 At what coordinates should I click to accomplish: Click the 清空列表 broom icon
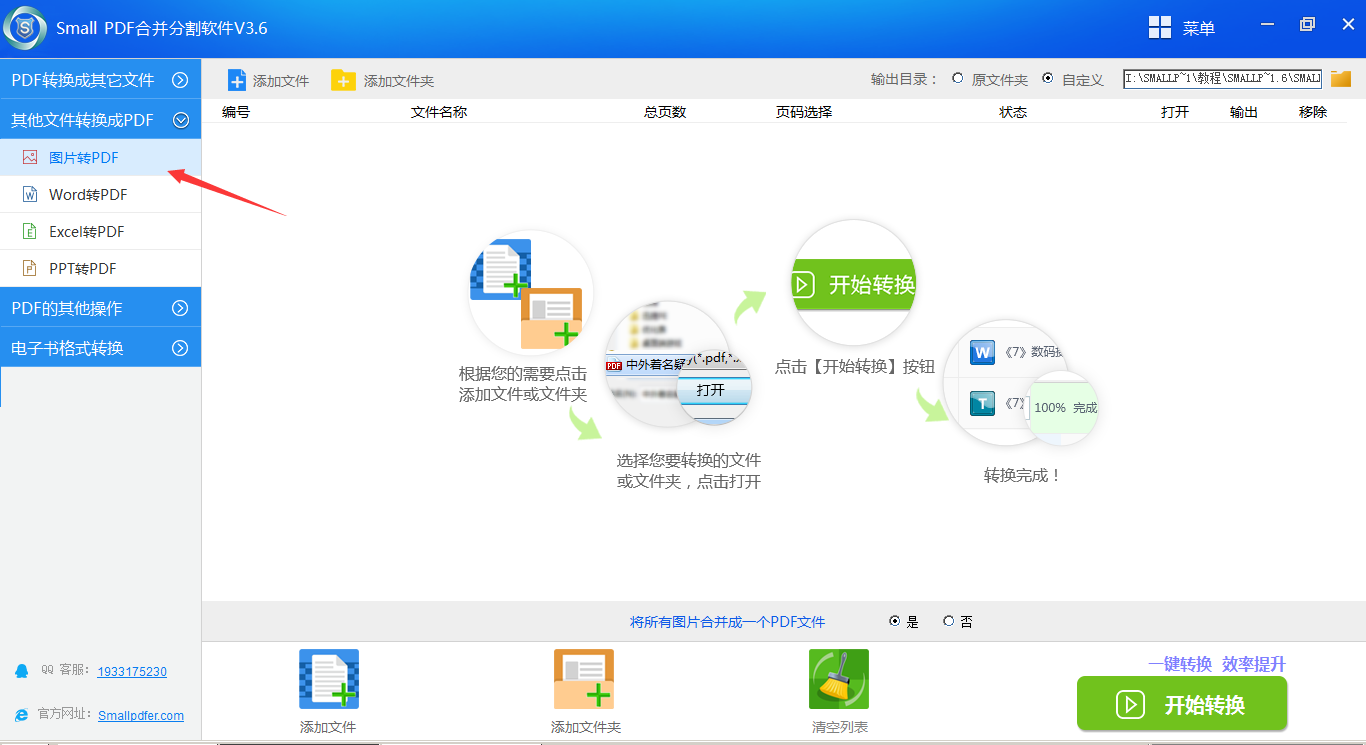839,679
